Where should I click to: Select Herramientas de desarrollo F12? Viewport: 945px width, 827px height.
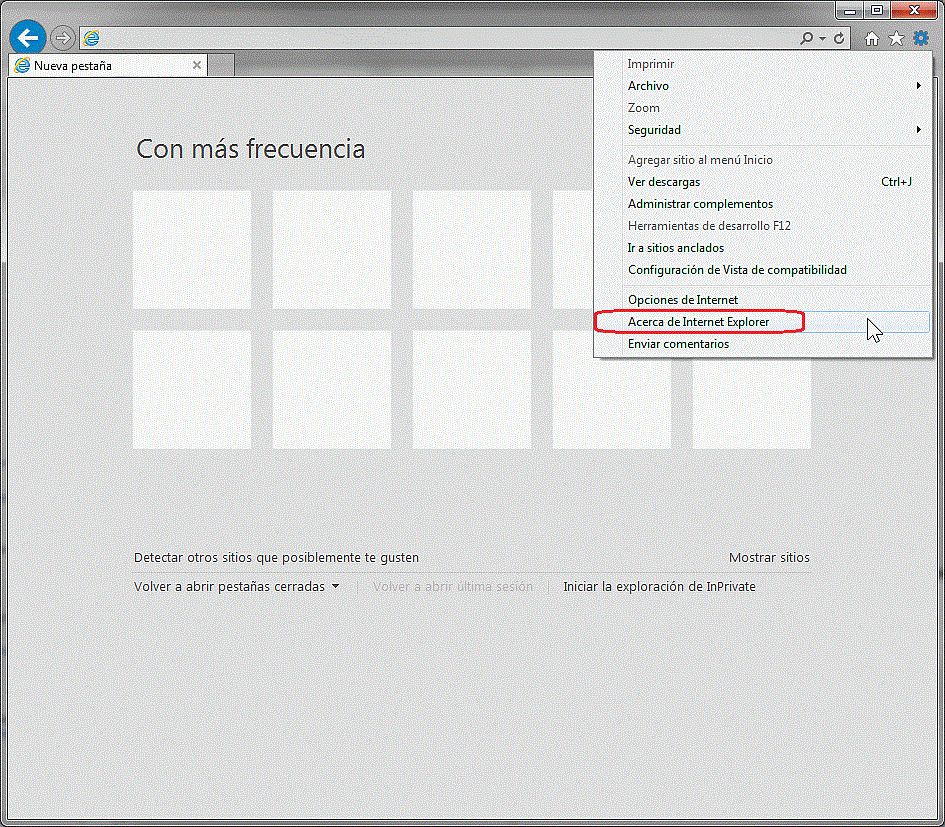(763, 225)
